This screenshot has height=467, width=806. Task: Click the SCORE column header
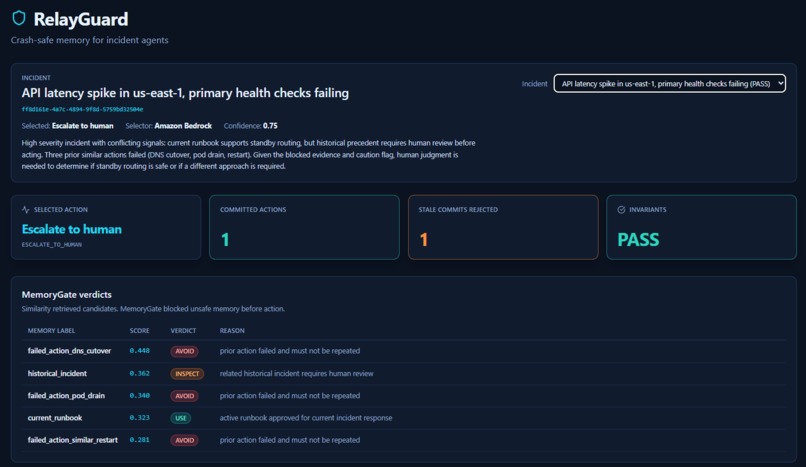pyautogui.click(x=139, y=331)
